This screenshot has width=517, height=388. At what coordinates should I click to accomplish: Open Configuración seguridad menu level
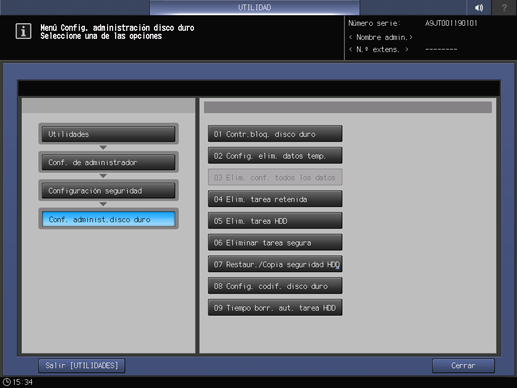click(x=108, y=191)
